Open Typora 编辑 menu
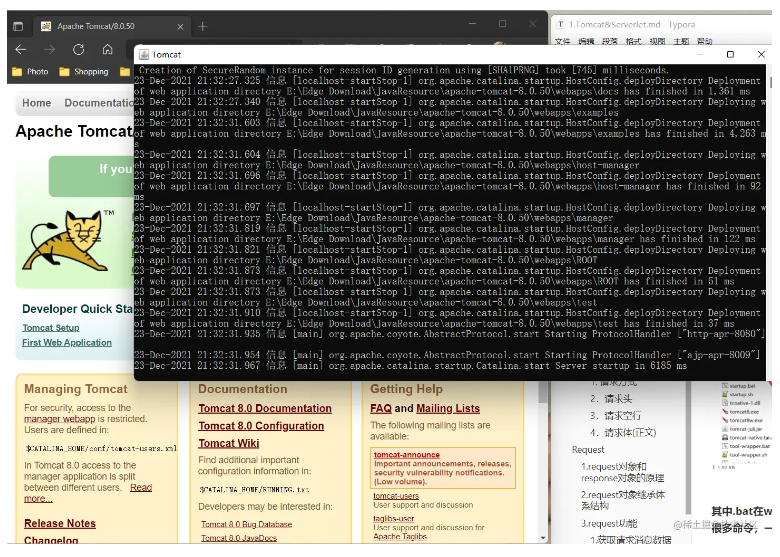The width and height of the screenshot is (780, 557). [x=586, y=41]
